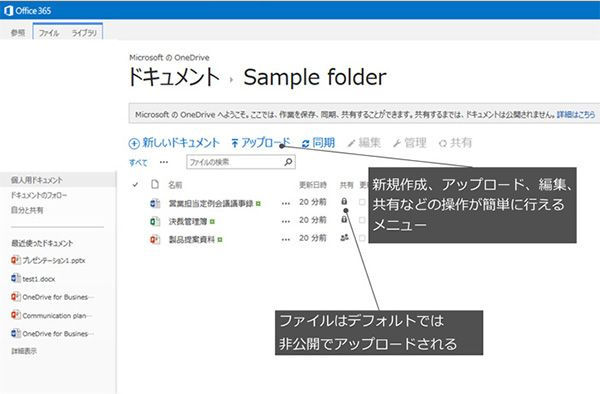This screenshot has width=600, height=394.
Task: Follow the 詳細はこちら link
Action: 576,114
